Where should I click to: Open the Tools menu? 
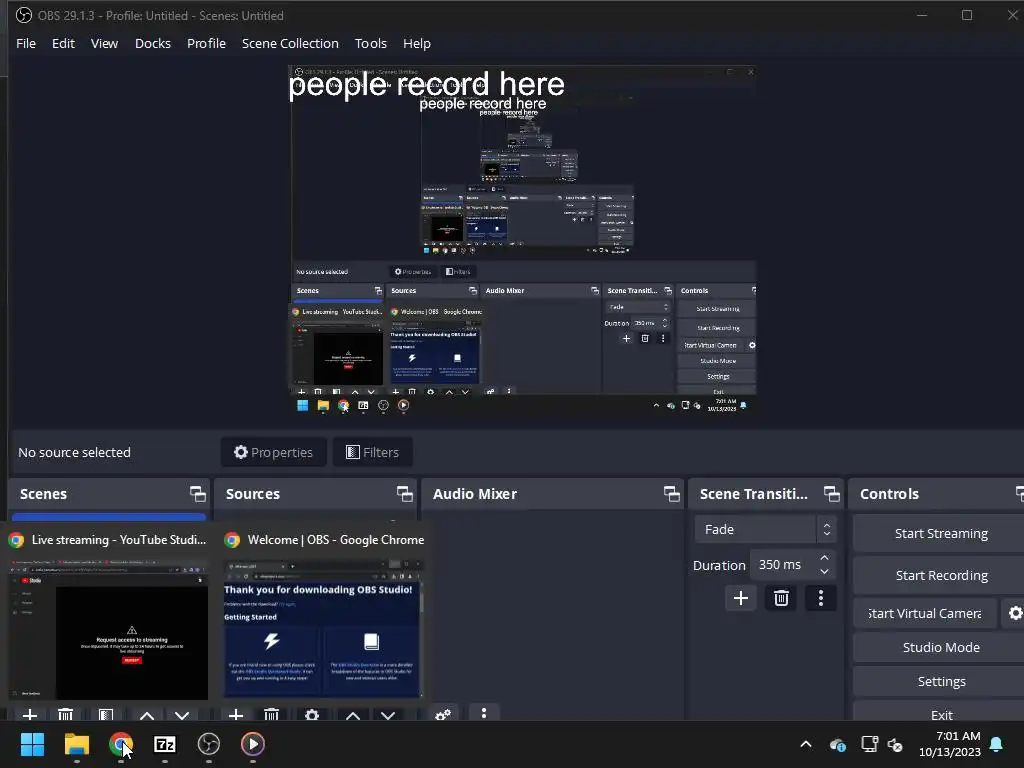click(371, 43)
